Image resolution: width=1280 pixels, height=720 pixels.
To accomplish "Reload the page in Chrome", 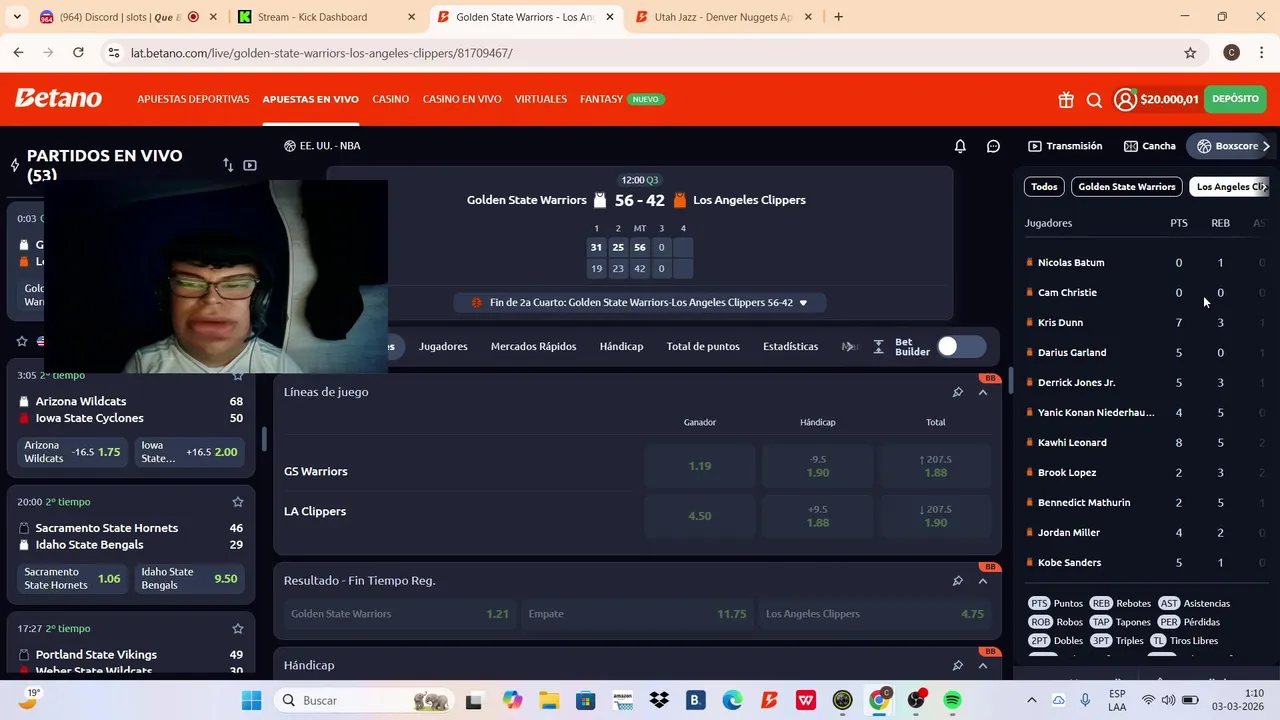I will (80, 53).
